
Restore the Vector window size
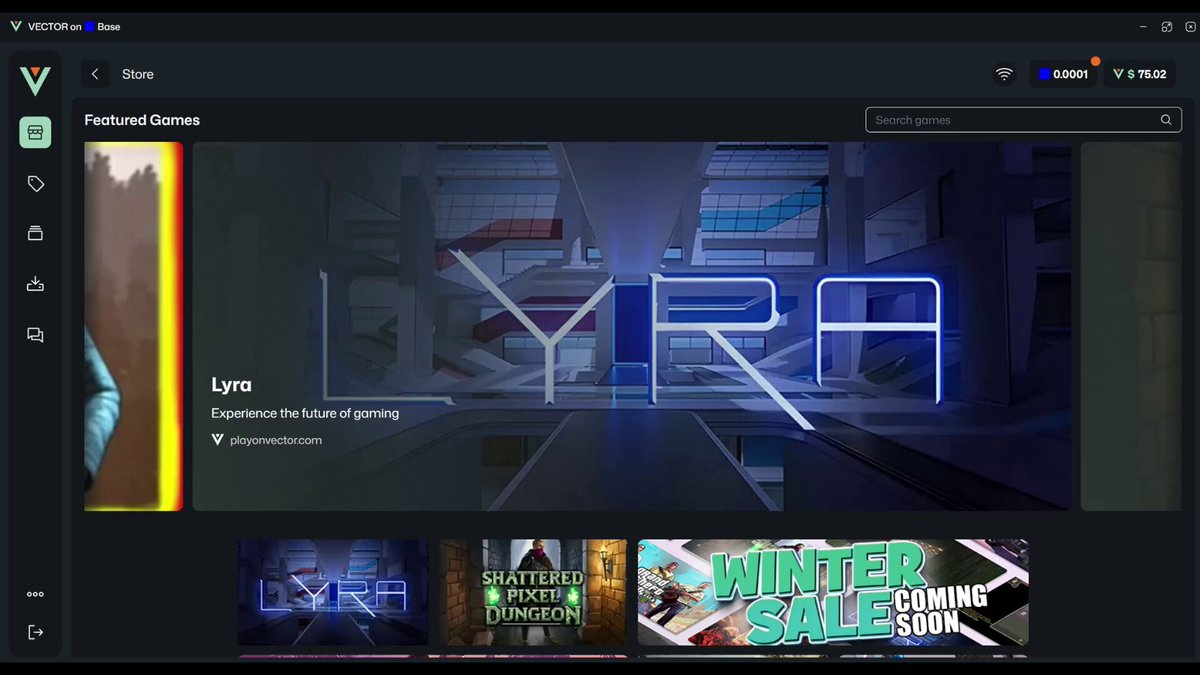pos(1167,27)
